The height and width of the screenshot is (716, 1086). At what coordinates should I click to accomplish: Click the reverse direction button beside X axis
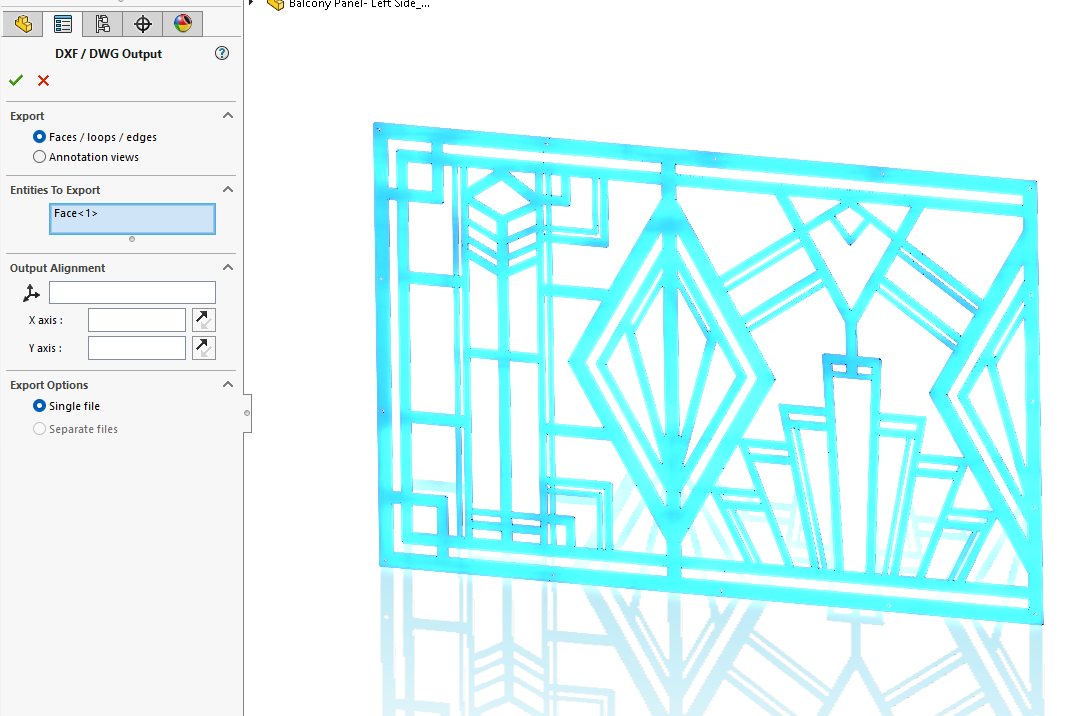pyautogui.click(x=203, y=319)
